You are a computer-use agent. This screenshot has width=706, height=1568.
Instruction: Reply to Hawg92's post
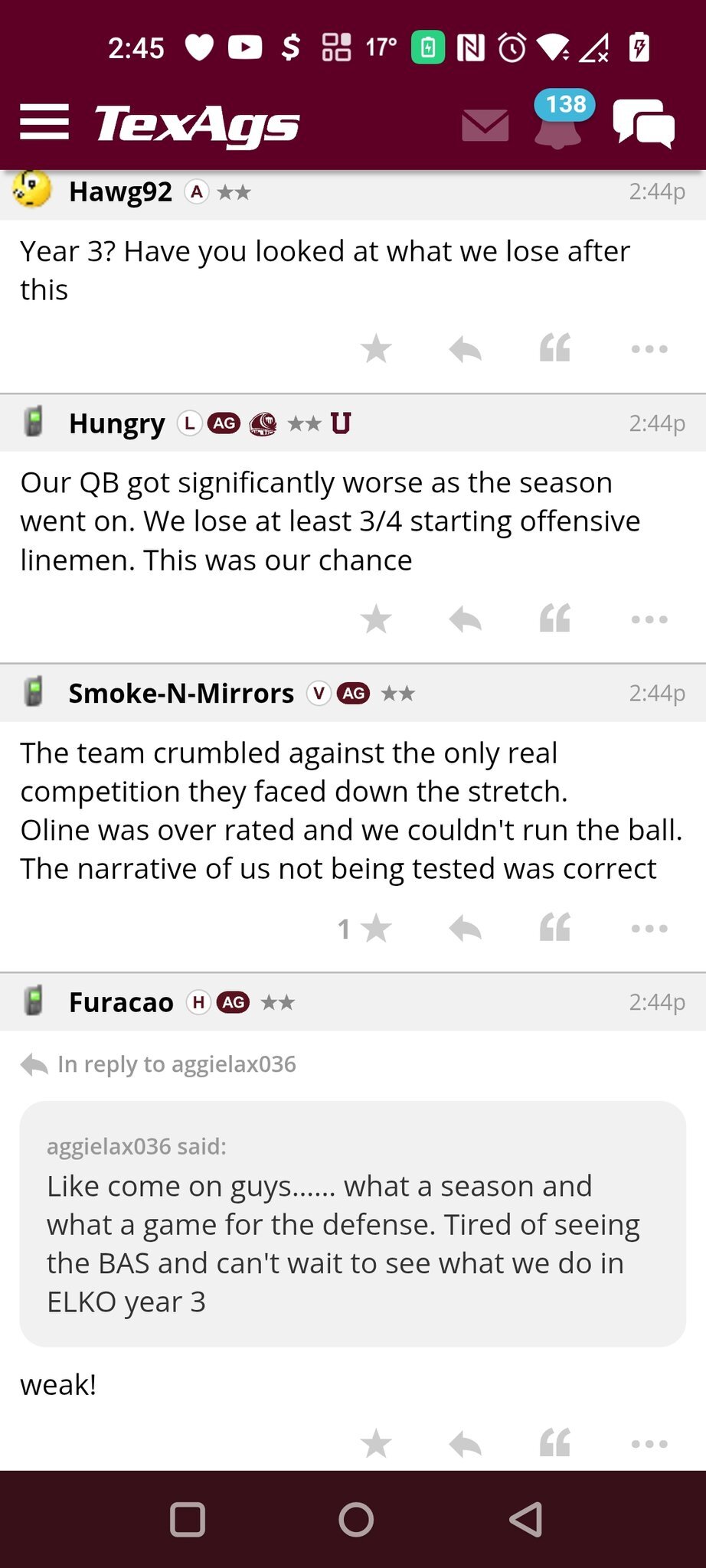coord(465,349)
